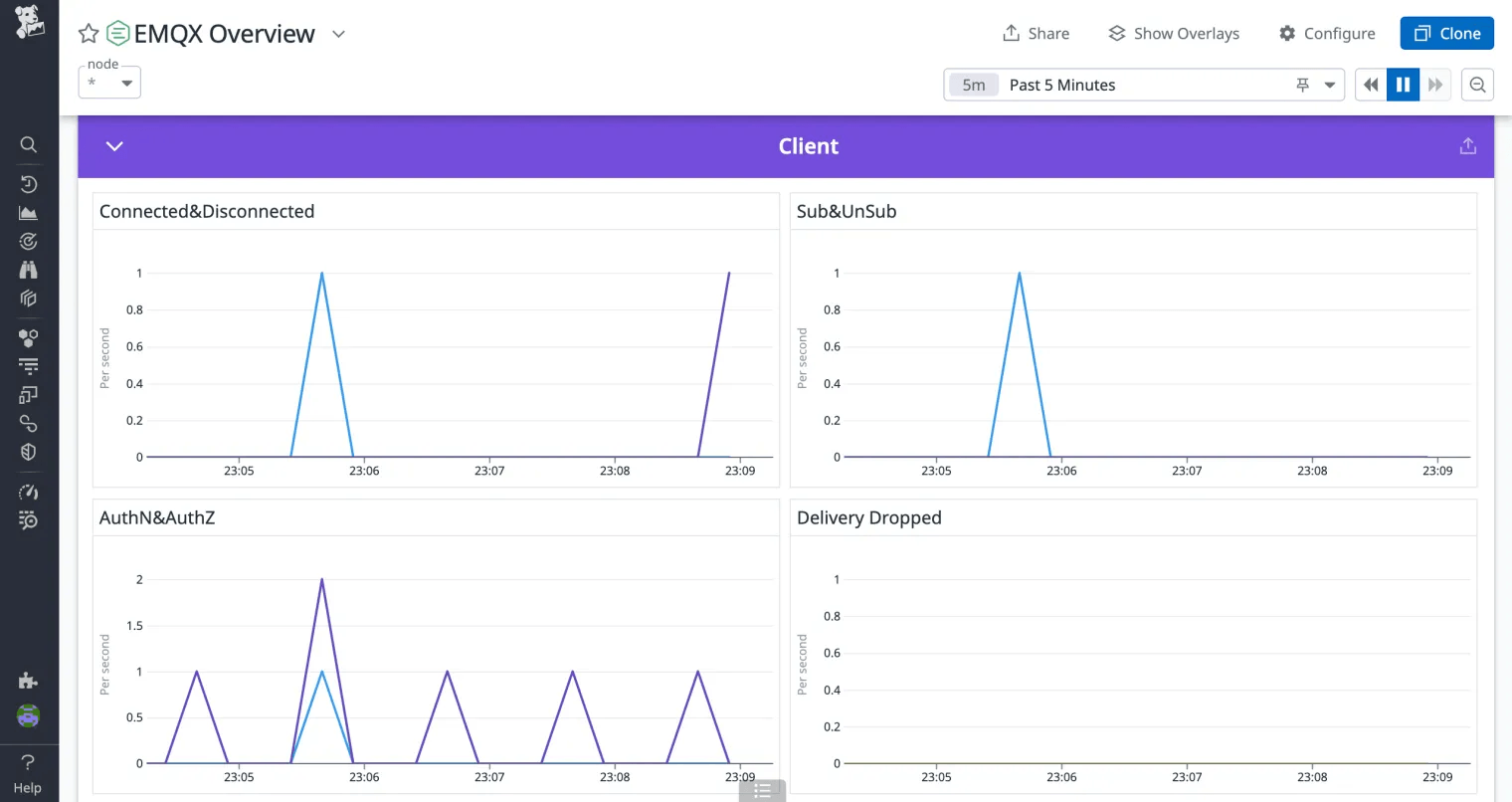Pause live dashboard updates
Image resolution: width=1512 pixels, height=802 pixels.
pyautogui.click(x=1403, y=86)
